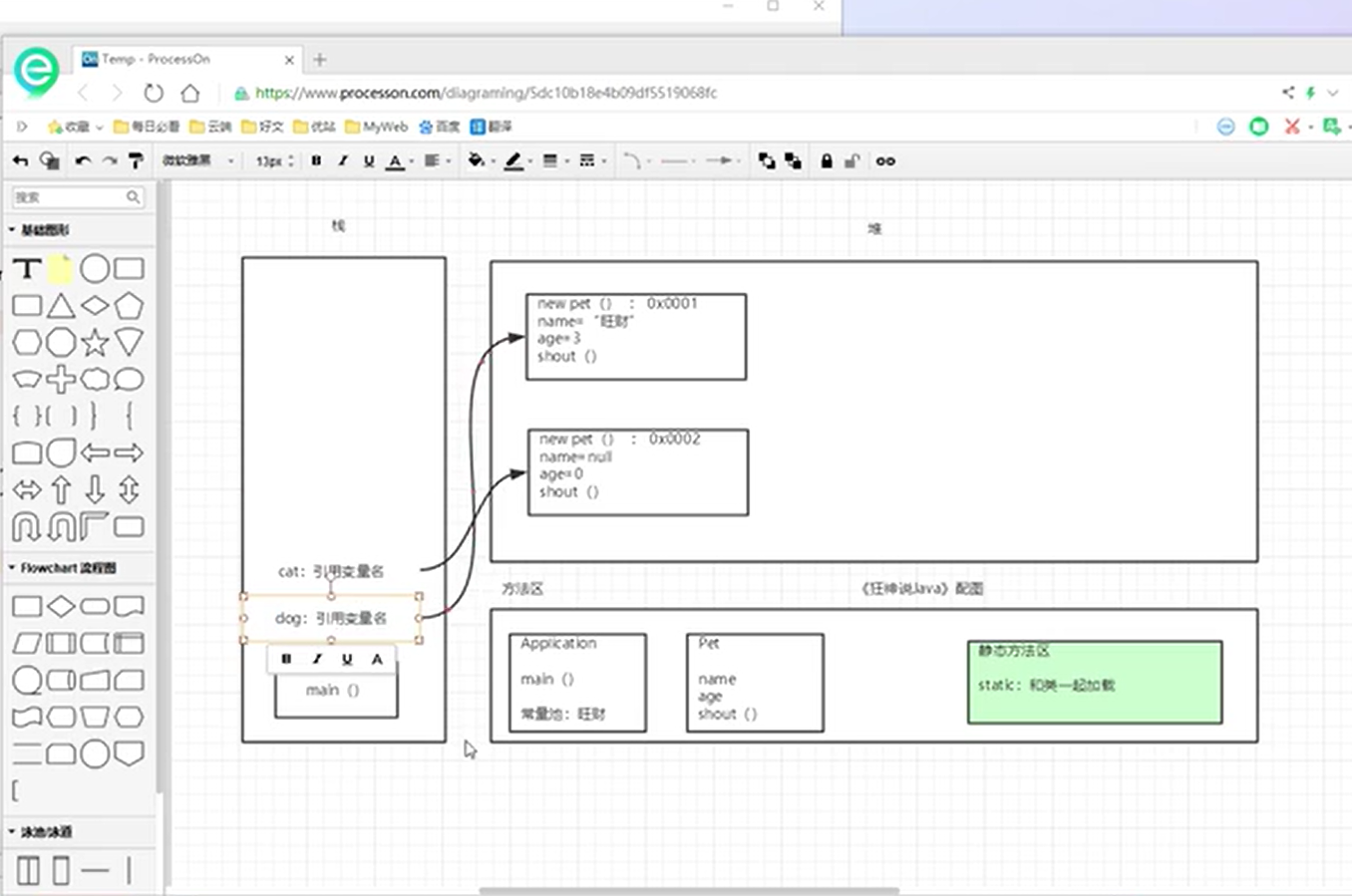Toggle italic in main toolbar
The image size is (1352, 896).
tap(342, 160)
